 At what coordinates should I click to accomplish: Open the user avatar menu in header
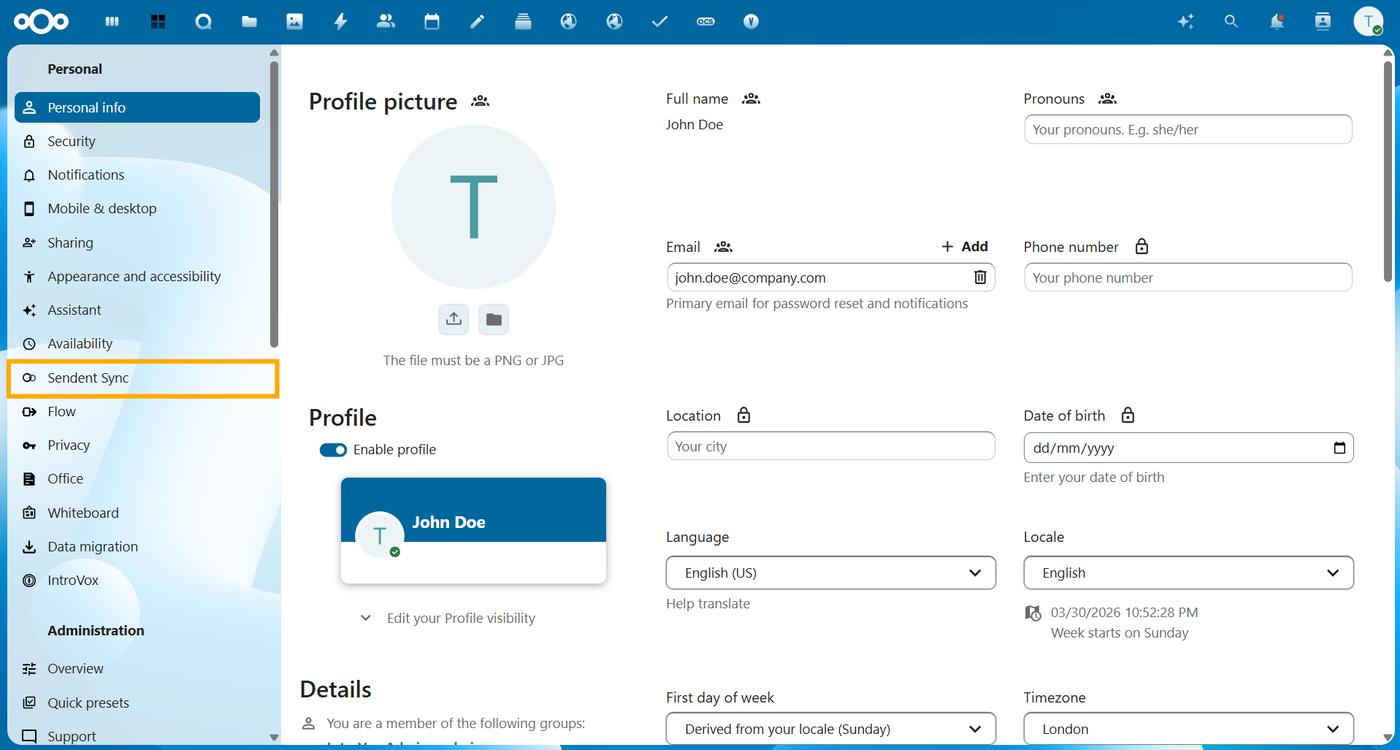[x=1368, y=21]
